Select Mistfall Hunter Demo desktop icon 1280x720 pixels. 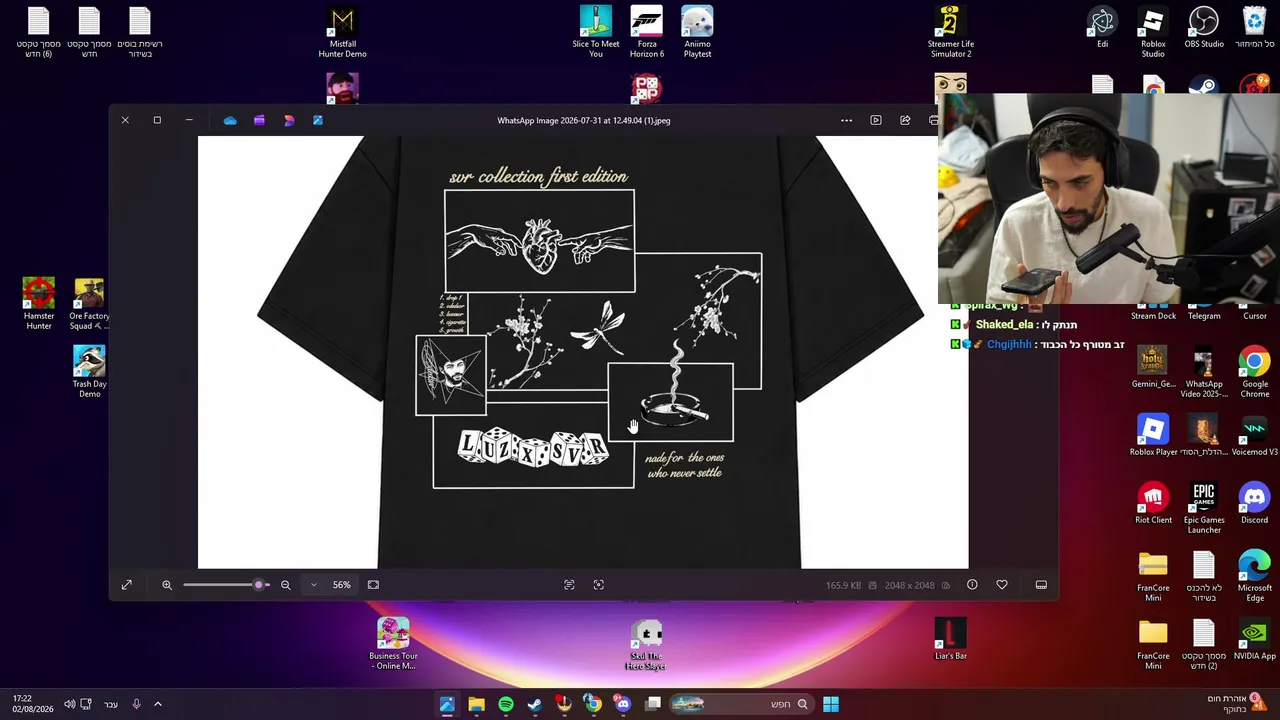pyautogui.click(x=342, y=33)
